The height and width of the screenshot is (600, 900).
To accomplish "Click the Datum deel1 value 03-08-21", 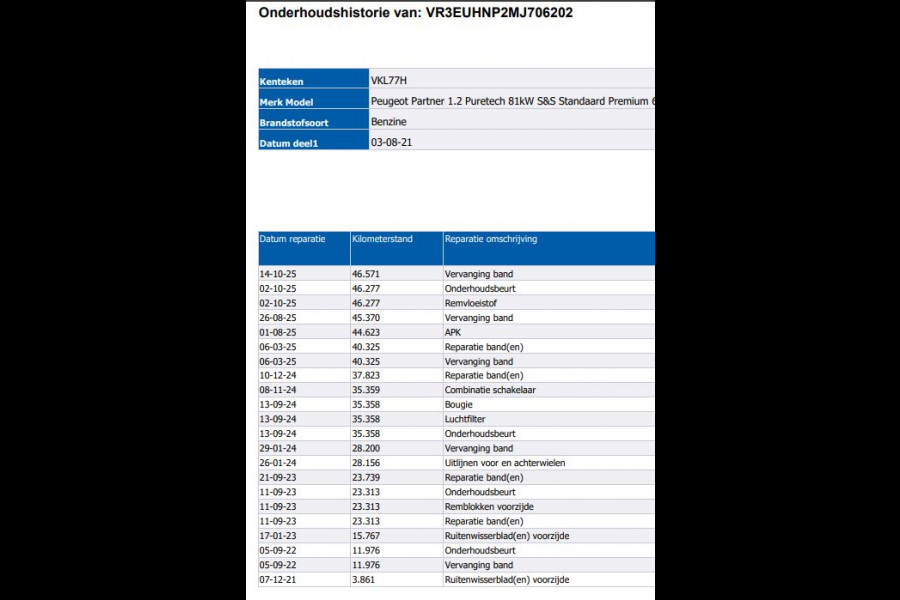I will [x=391, y=142].
